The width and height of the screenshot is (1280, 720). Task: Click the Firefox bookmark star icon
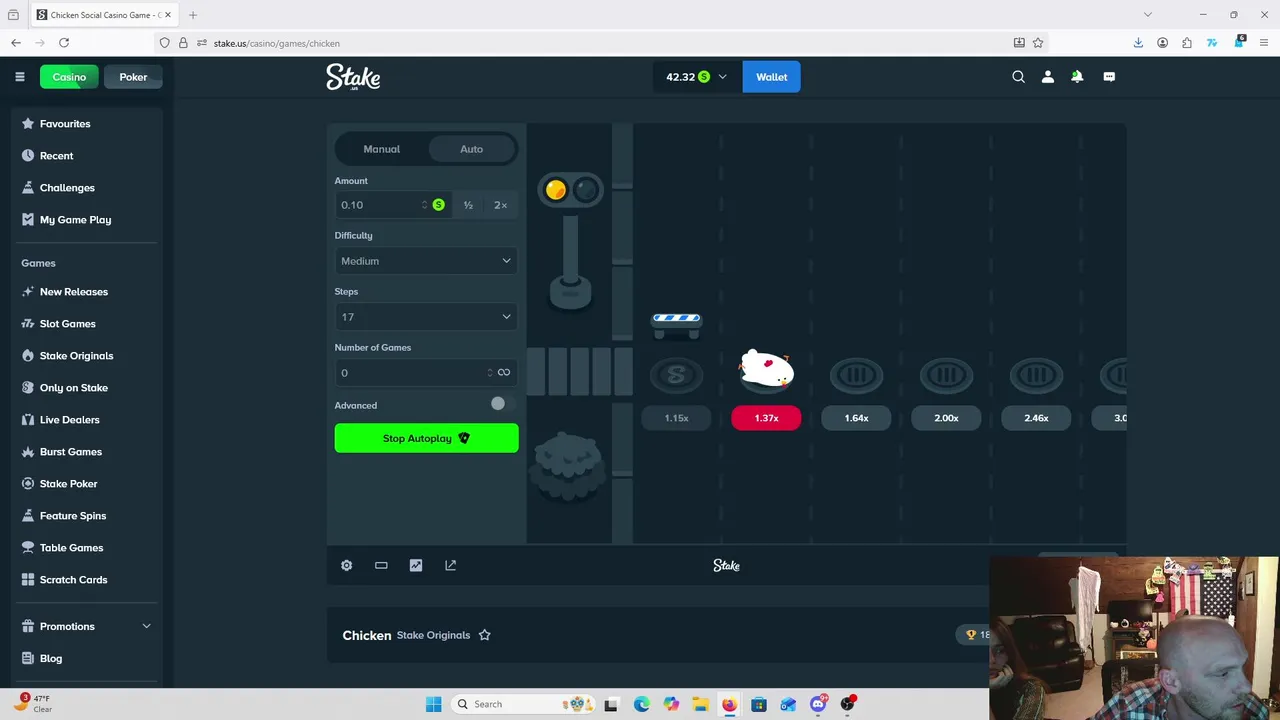[1038, 43]
